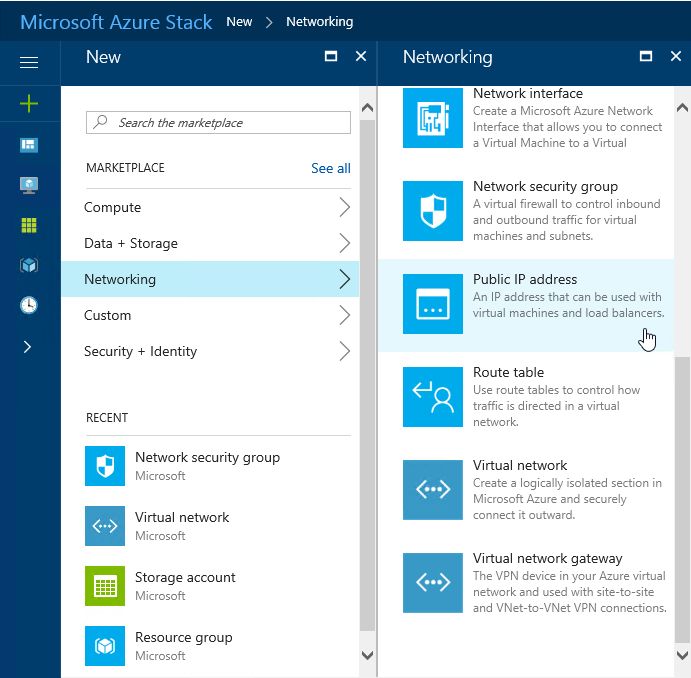This screenshot has height=678, width=691.
Task: Click New blade scrollbar down arrow
Action: (367, 655)
